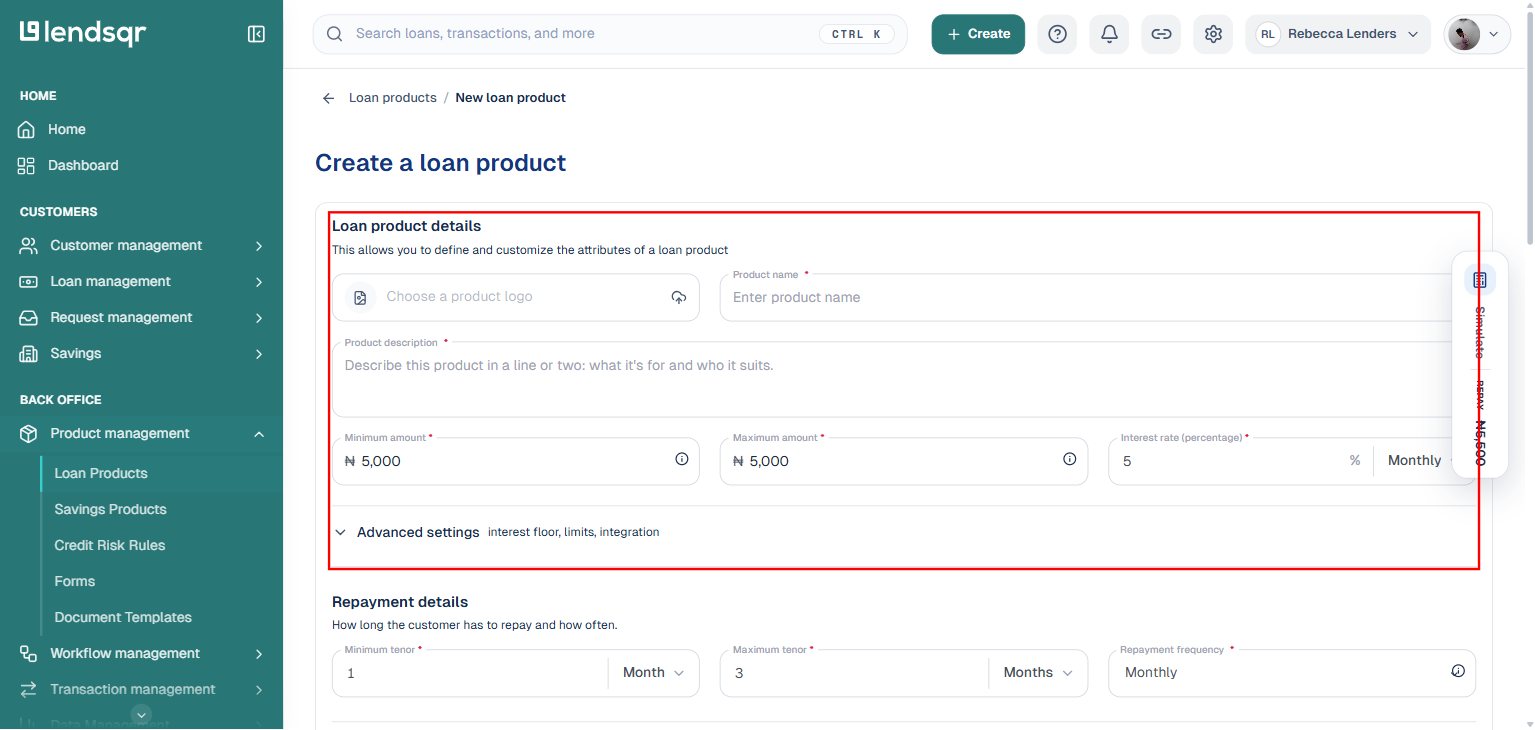The width and height of the screenshot is (1535, 730).
Task: Collapse the sidebar with panel icon
Action: coord(256,34)
